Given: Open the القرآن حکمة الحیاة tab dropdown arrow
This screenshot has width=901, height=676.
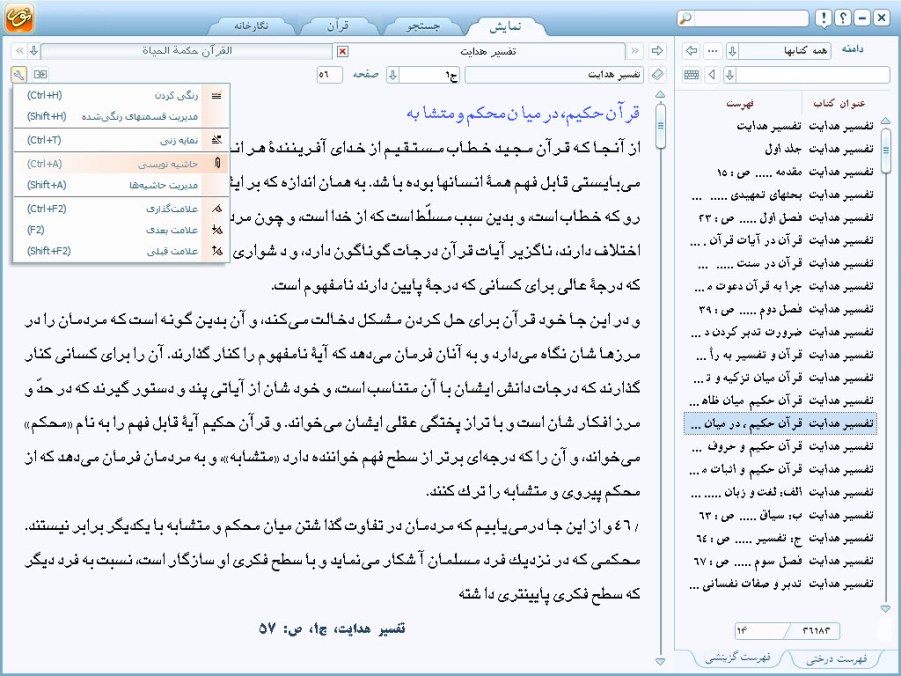Looking at the screenshot, I should pos(34,51).
